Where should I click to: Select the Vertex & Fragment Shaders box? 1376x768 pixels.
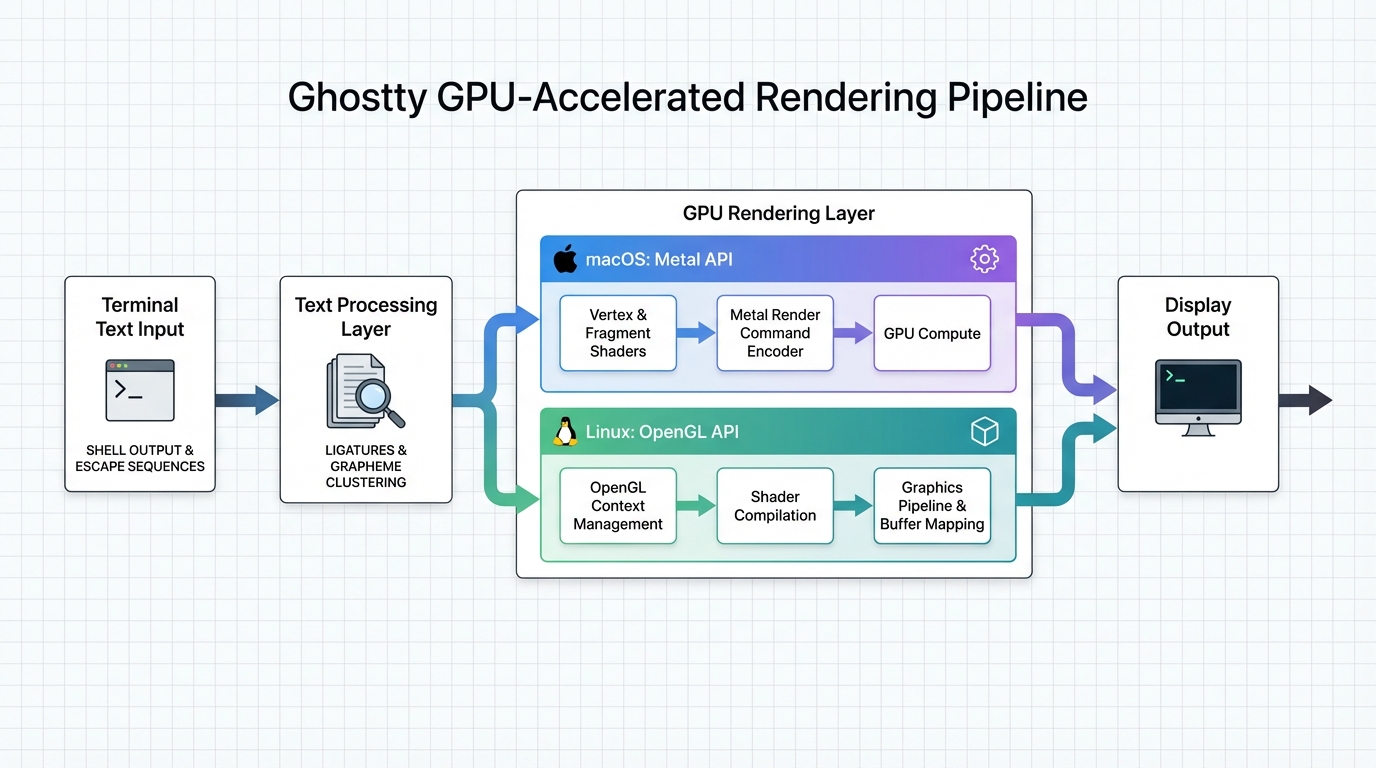618,333
